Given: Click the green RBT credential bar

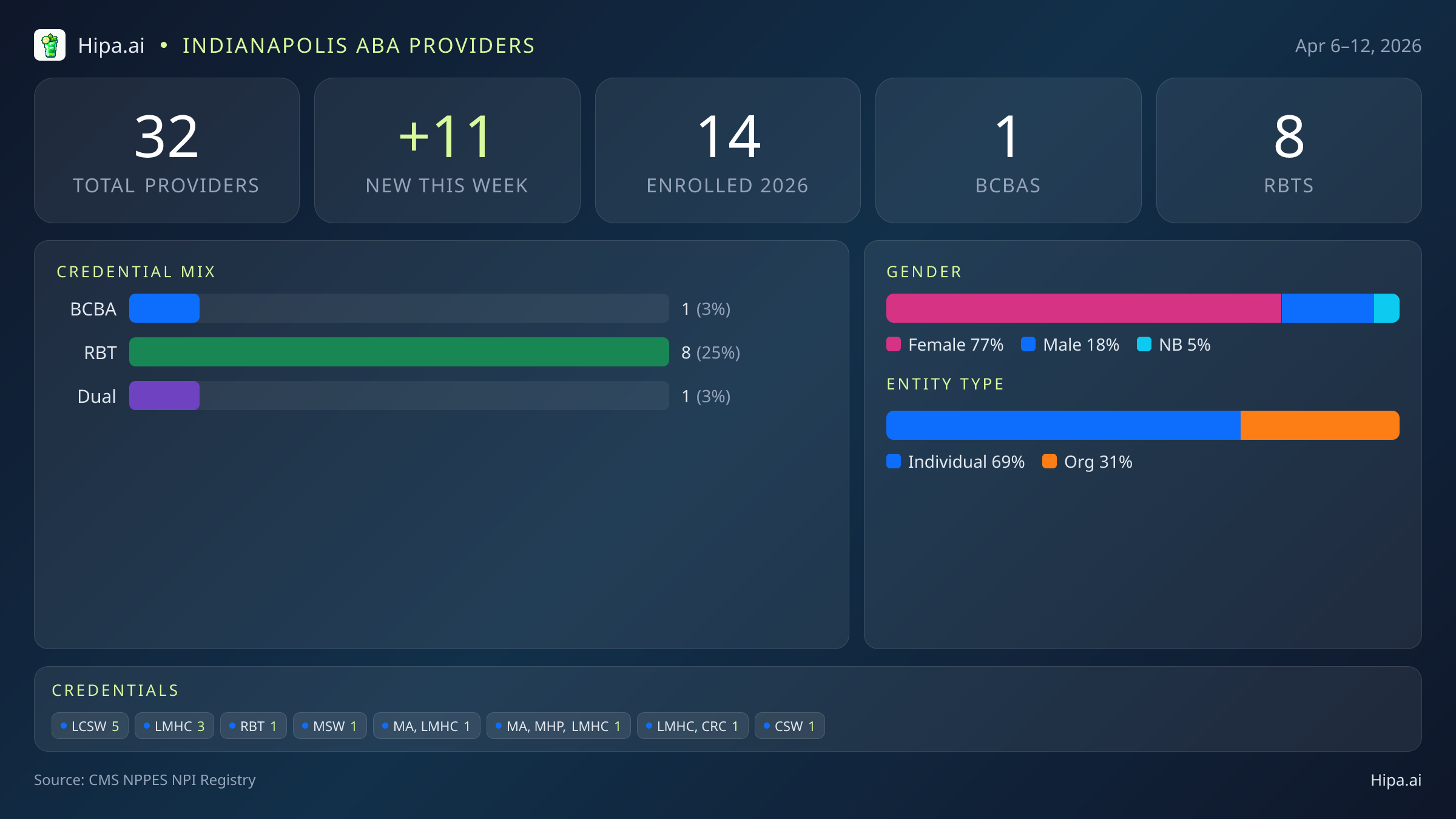Looking at the screenshot, I should pyautogui.click(x=399, y=352).
